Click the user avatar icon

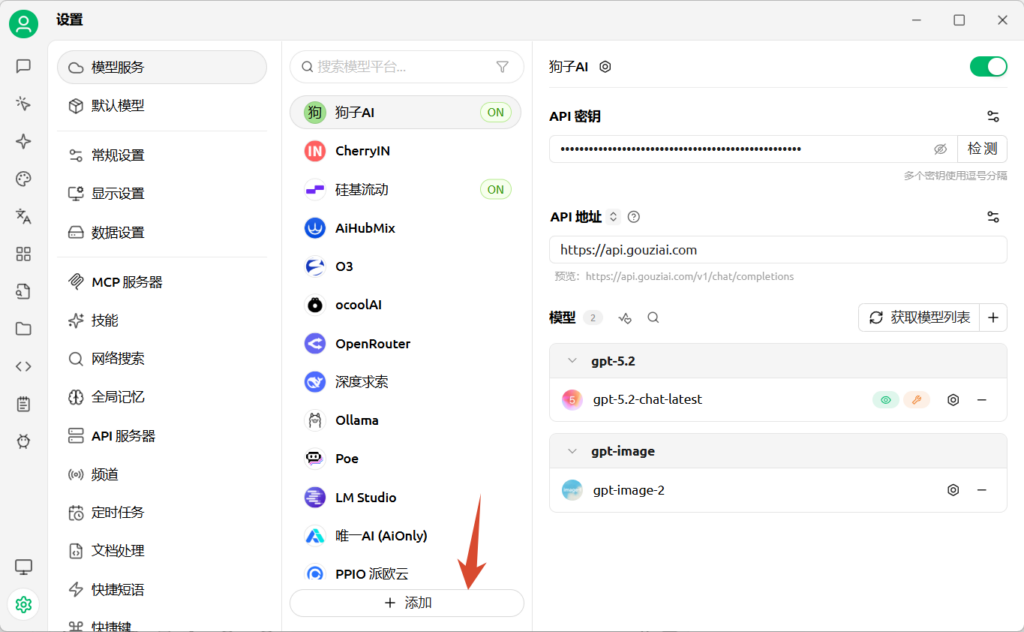[x=24, y=24]
